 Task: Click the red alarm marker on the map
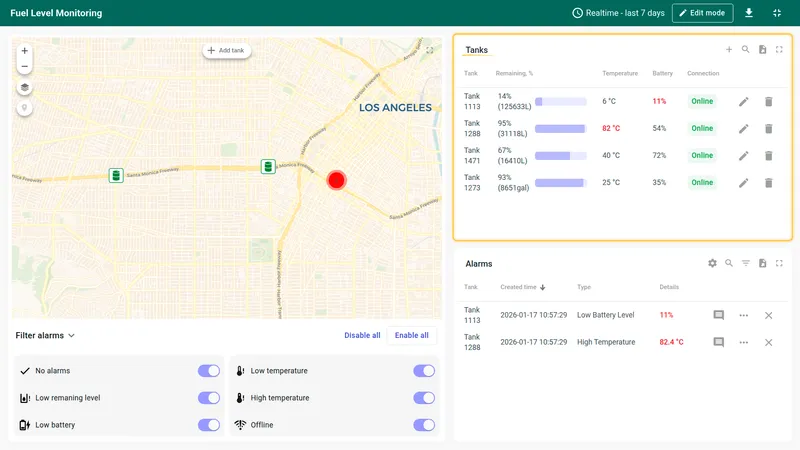336,180
